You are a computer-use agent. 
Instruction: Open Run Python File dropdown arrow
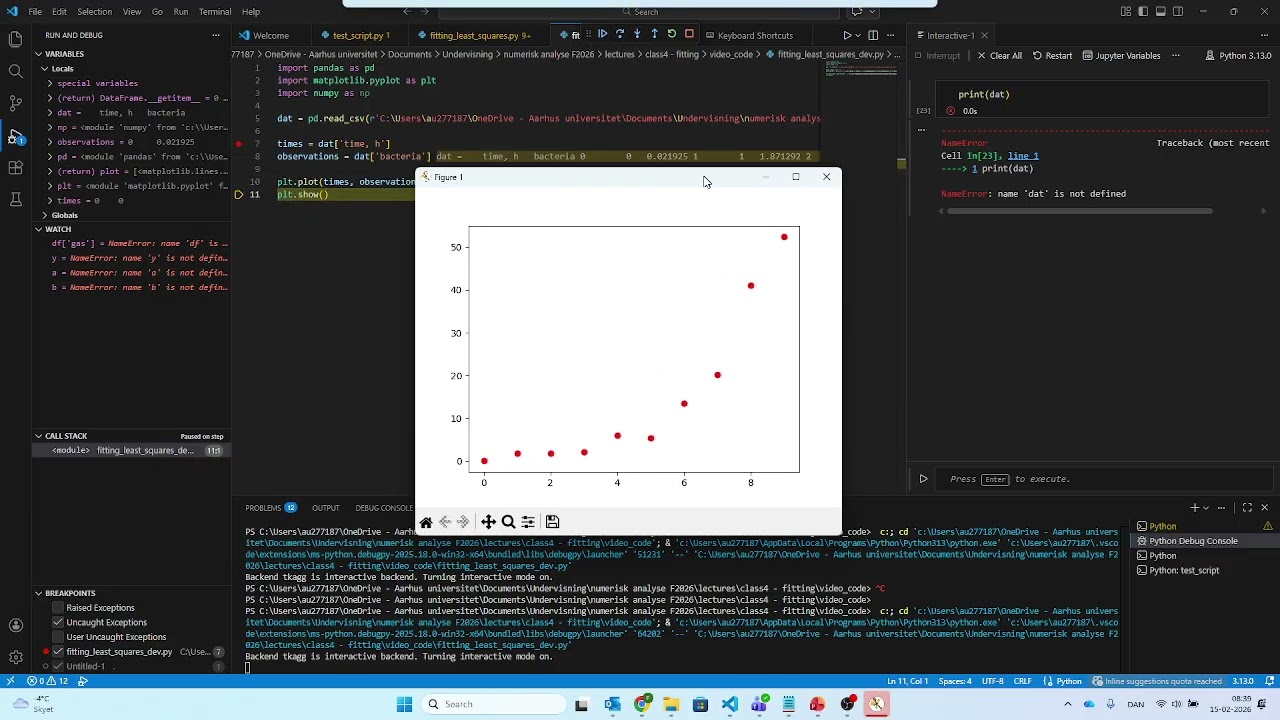[858, 36]
